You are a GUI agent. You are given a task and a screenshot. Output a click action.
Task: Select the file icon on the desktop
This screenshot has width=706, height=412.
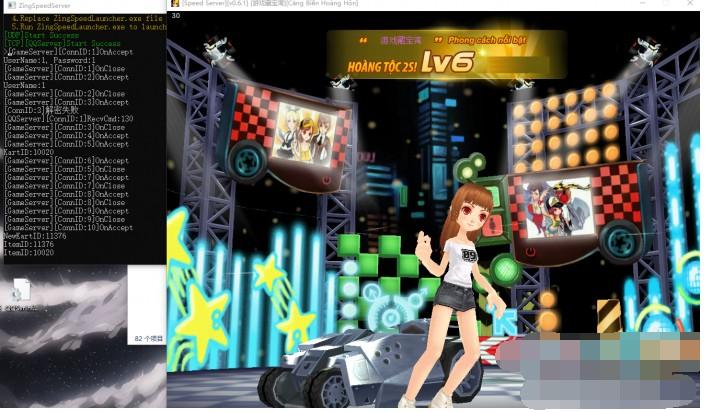point(22,289)
